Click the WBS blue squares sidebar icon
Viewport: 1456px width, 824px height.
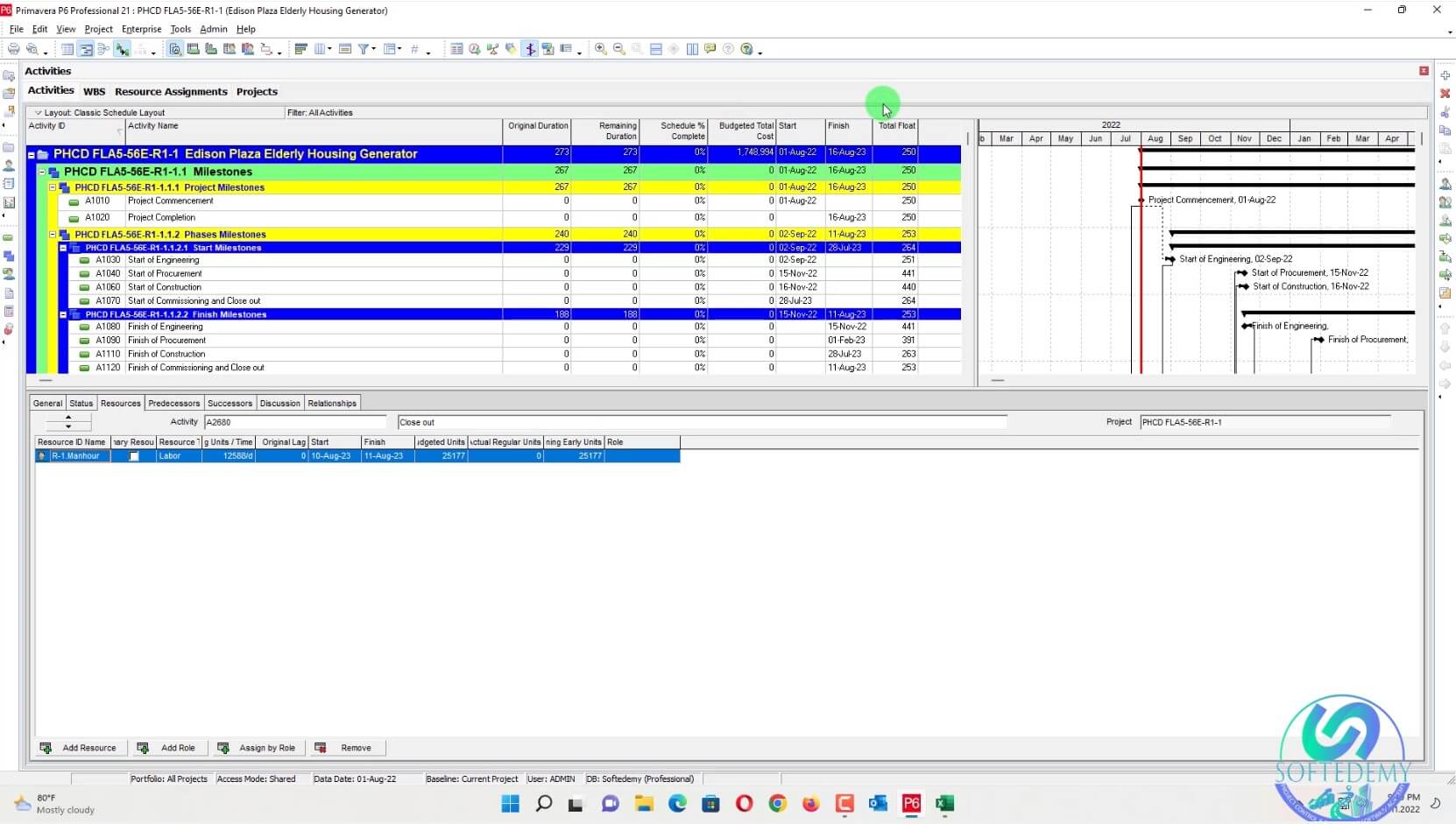[9, 257]
